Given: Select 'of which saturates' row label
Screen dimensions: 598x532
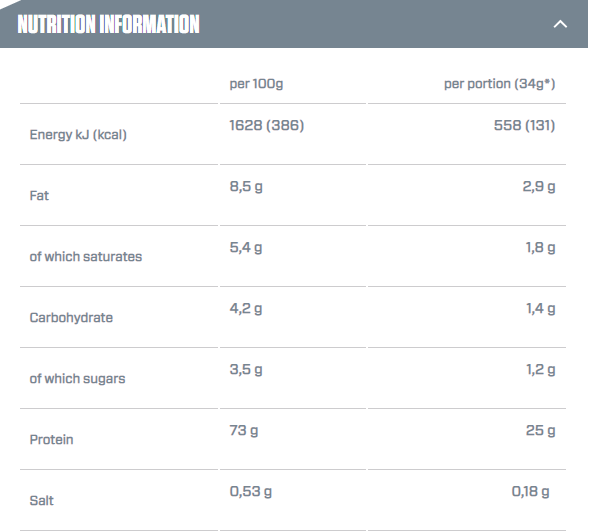Looking at the screenshot, I should pos(86,257).
